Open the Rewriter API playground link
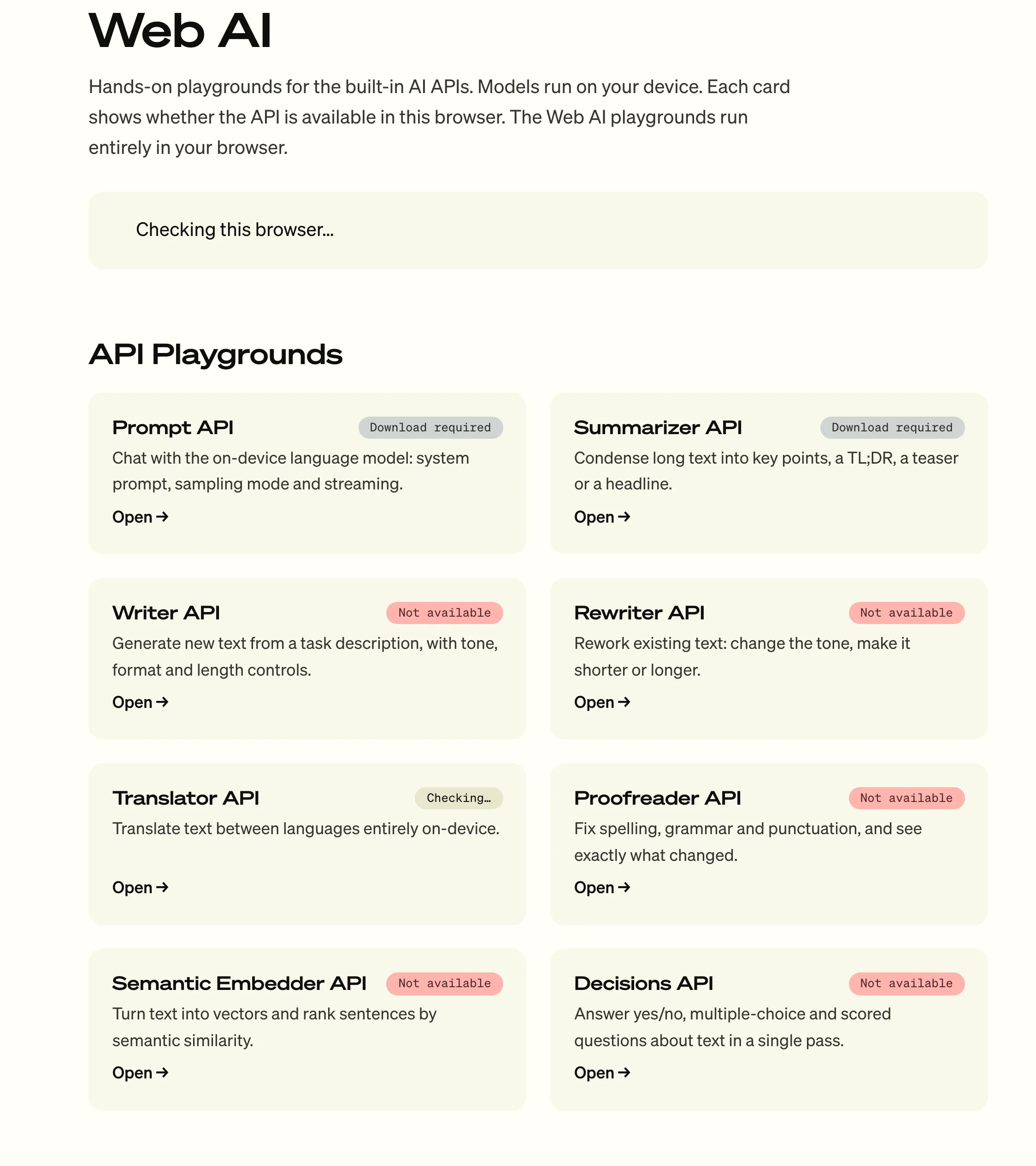 click(x=602, y=702)
